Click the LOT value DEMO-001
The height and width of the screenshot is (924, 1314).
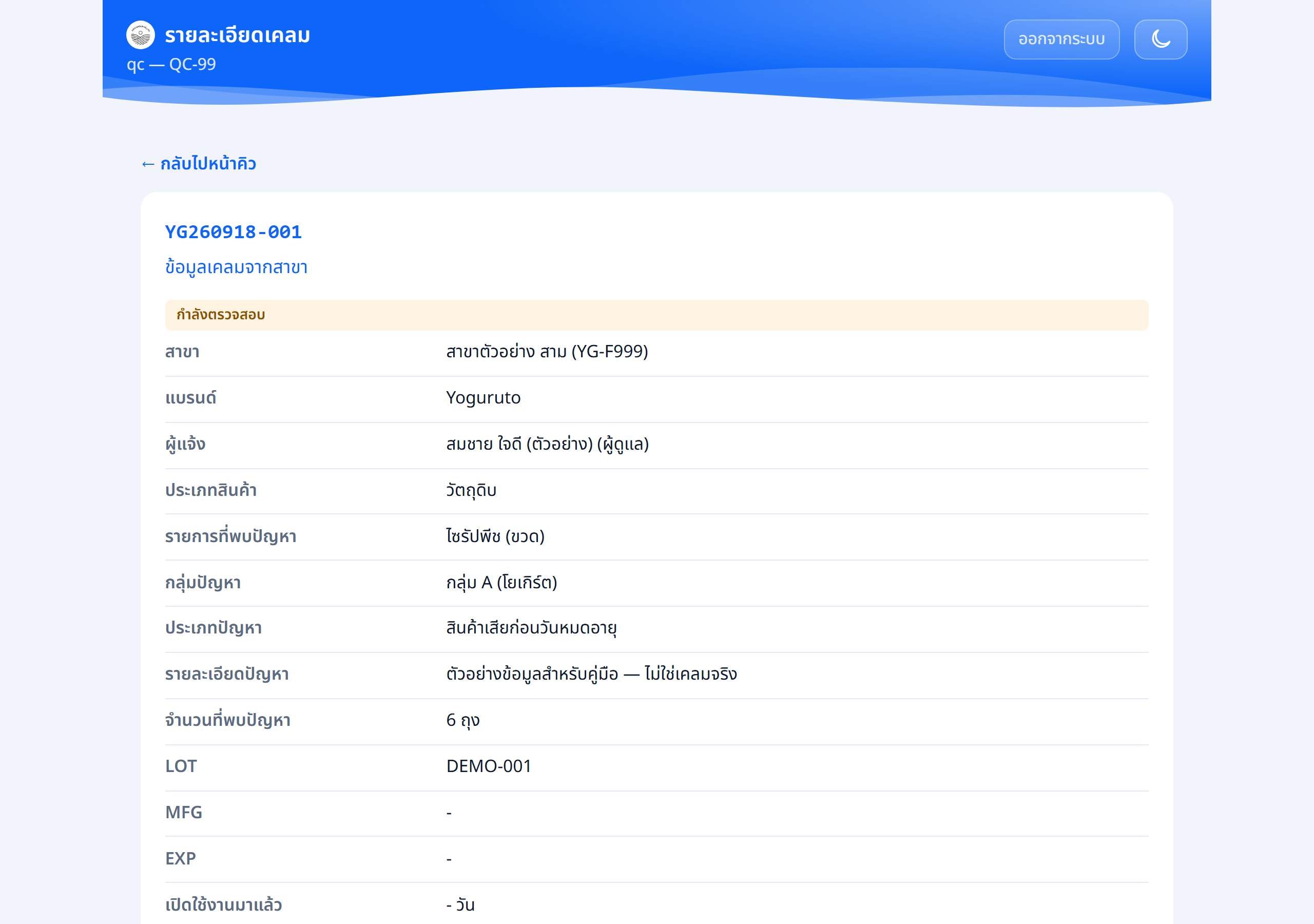click(488, 766)
